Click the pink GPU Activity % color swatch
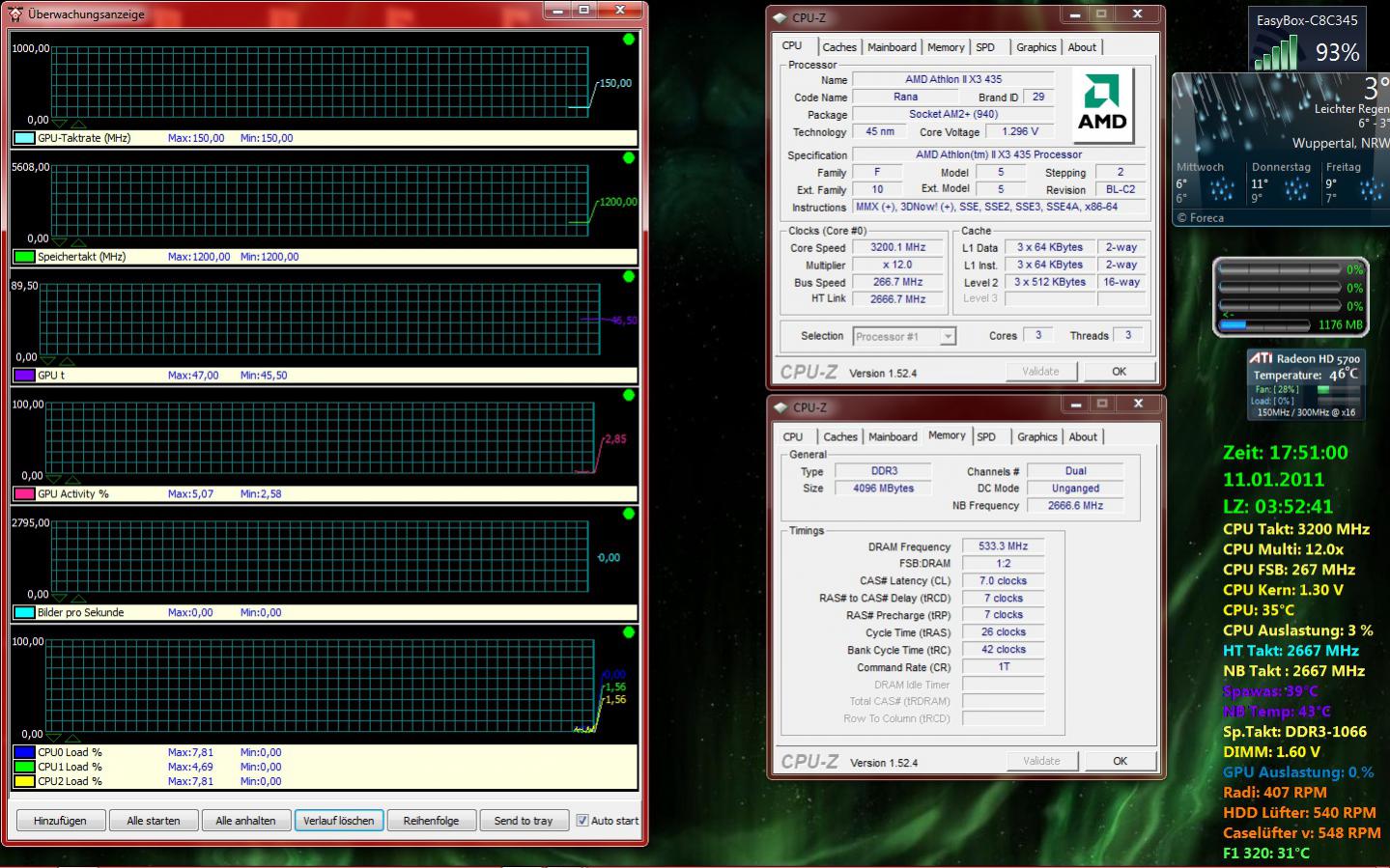 24,493
